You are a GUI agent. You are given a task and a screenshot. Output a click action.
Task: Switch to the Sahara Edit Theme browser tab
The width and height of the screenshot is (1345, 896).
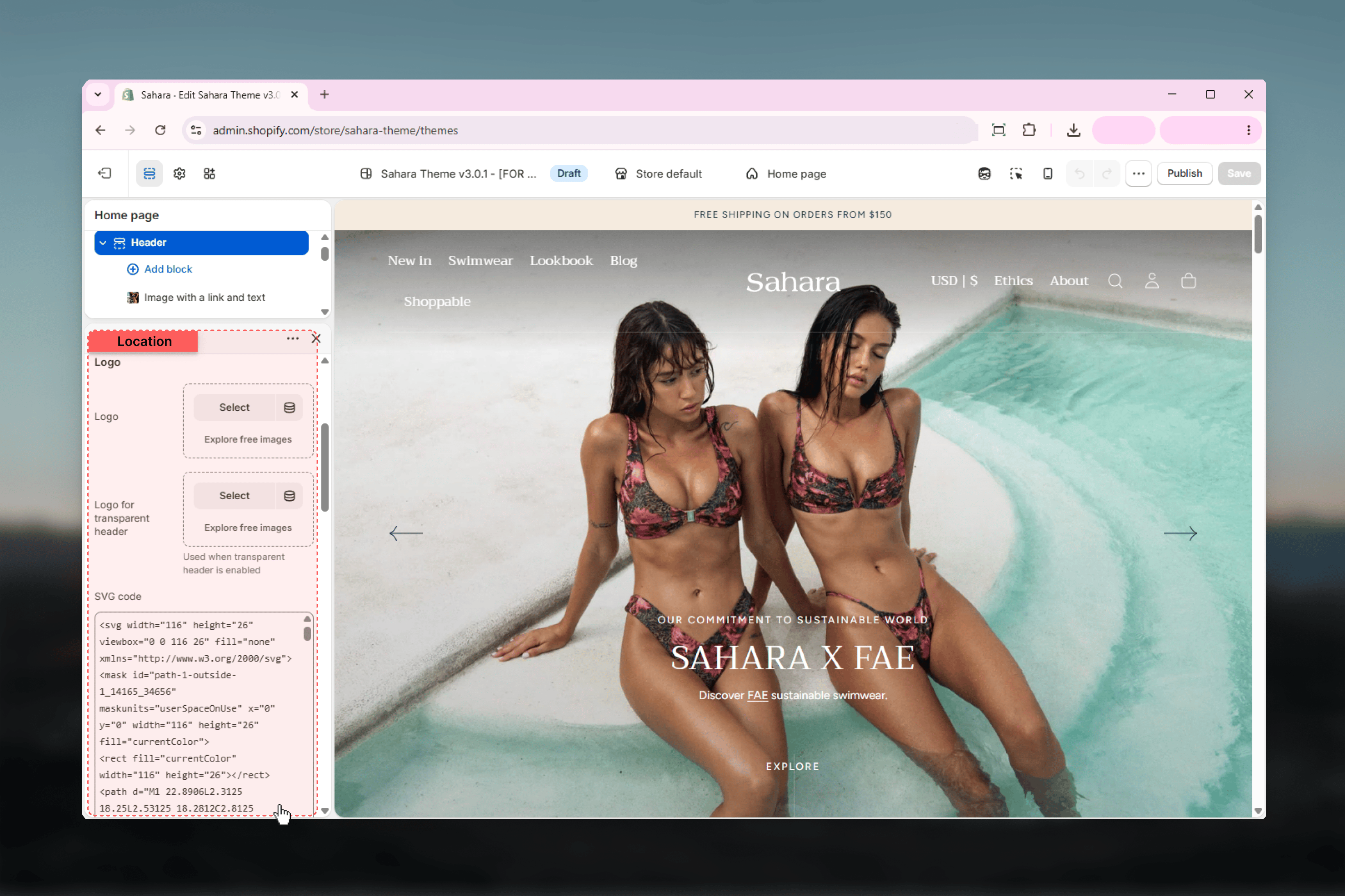click(x=210, y=95)
